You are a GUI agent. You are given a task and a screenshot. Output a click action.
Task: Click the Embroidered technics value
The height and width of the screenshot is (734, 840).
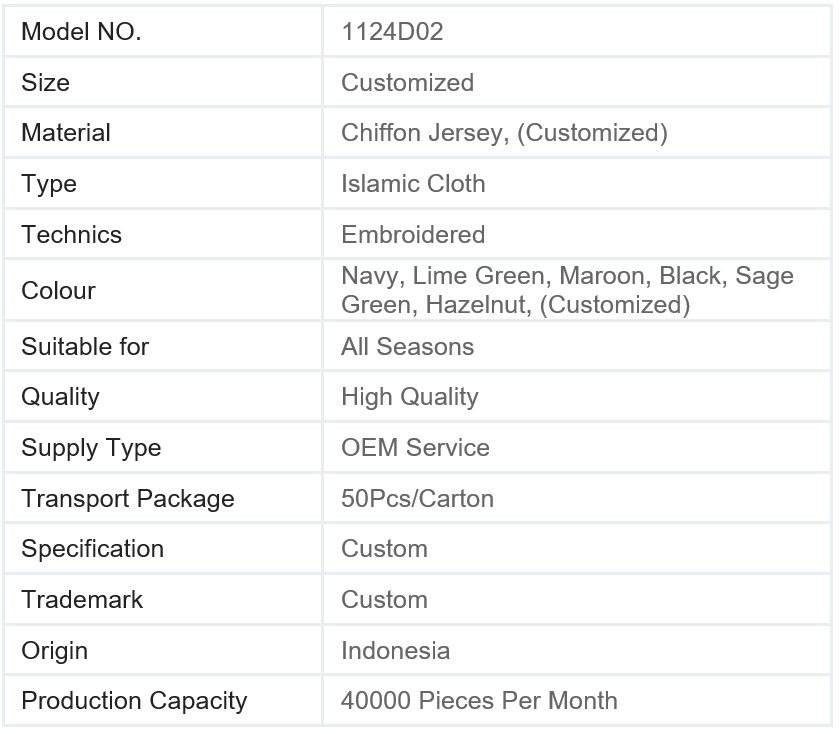pos(413,235)
